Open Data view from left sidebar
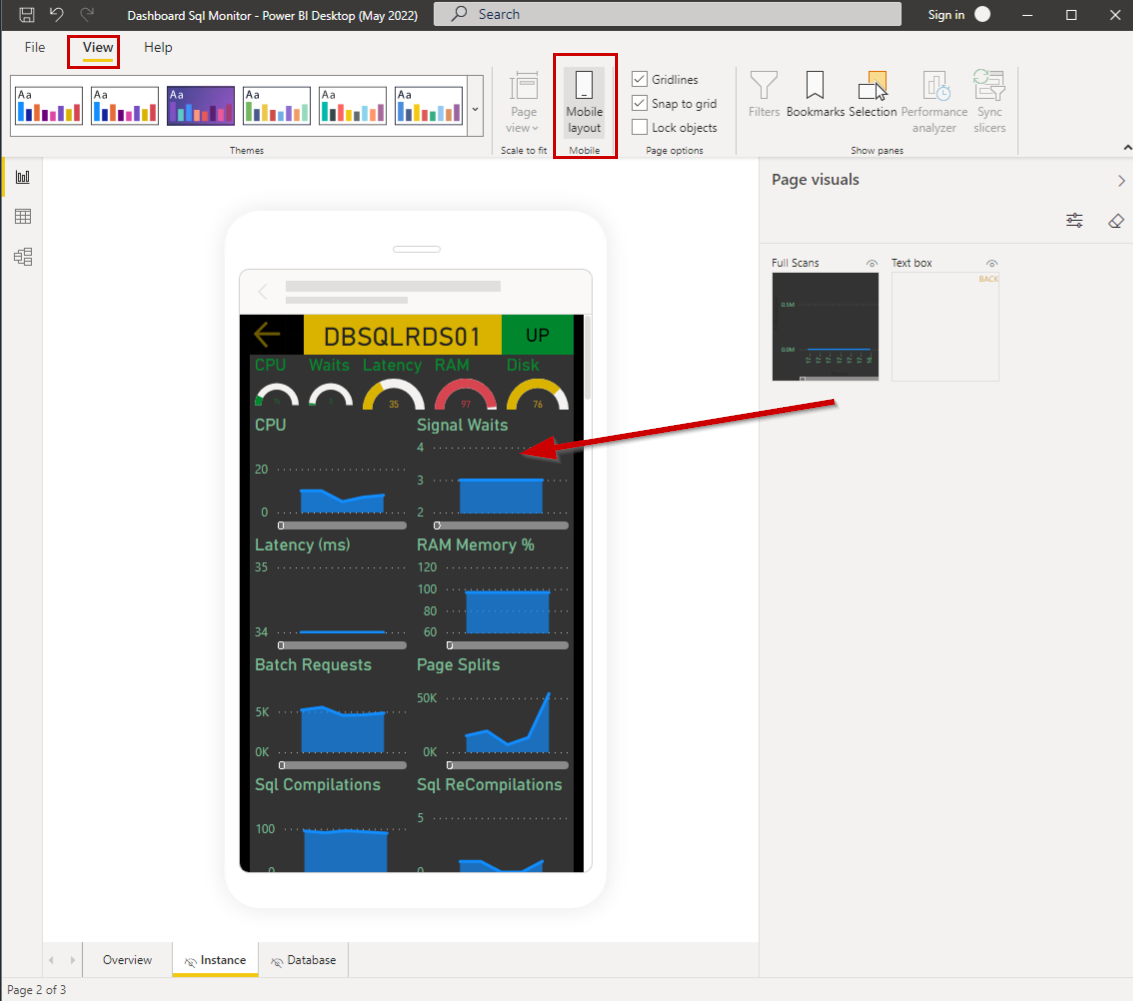This screenshot has width=1133, height=1001. [22, 216]
